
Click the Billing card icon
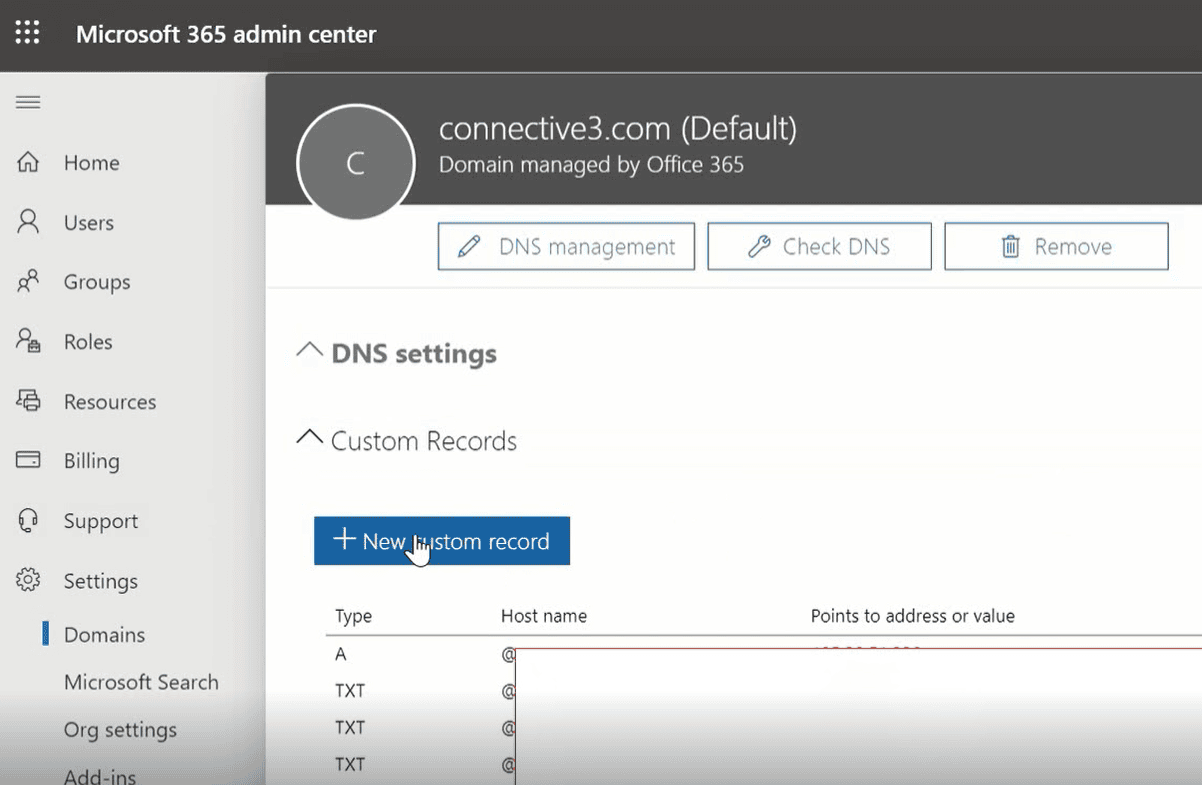28,460
